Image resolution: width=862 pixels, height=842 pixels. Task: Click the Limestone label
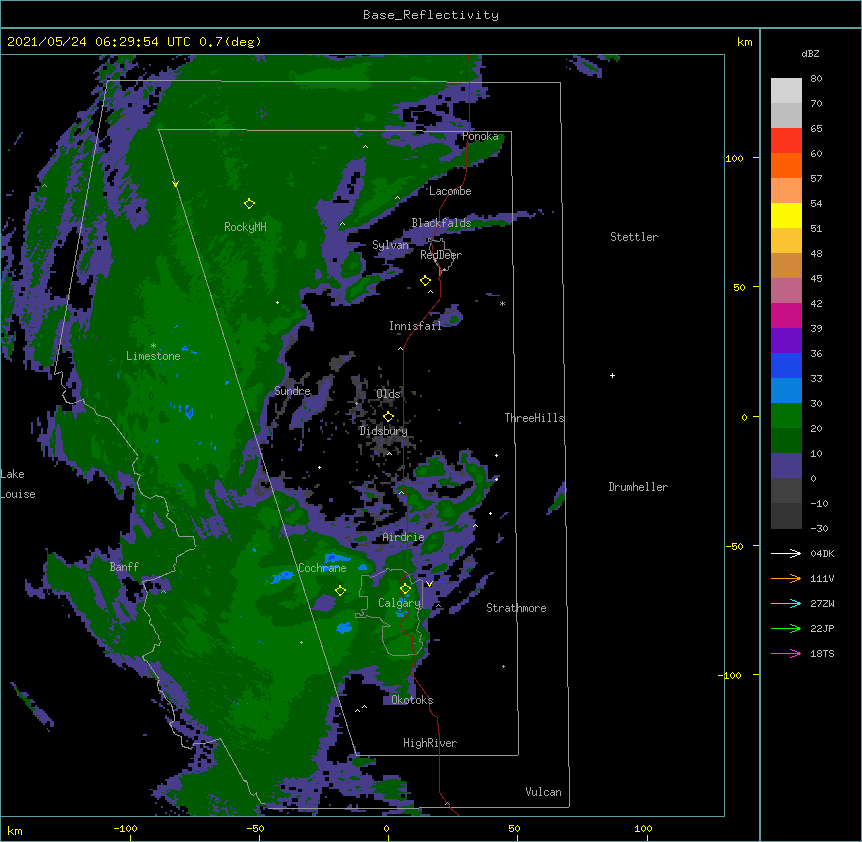click(x=153, y=356)
